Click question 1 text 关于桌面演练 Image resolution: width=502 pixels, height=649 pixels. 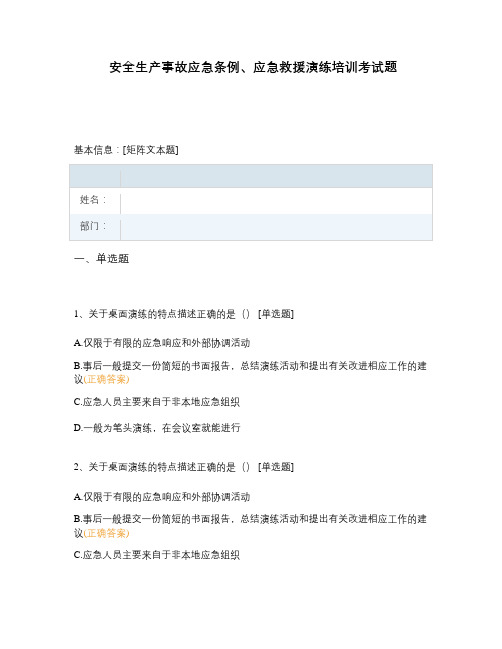coord(162,314)
